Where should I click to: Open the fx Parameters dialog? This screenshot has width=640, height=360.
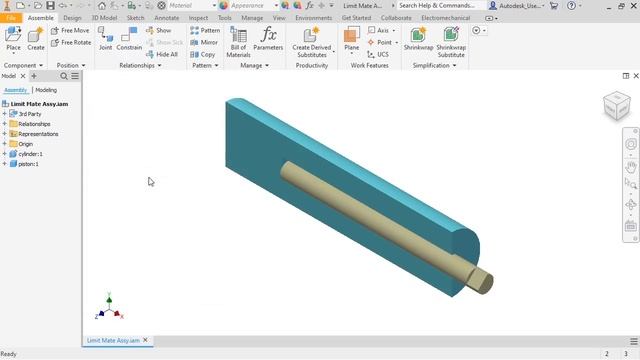point(268,39)
